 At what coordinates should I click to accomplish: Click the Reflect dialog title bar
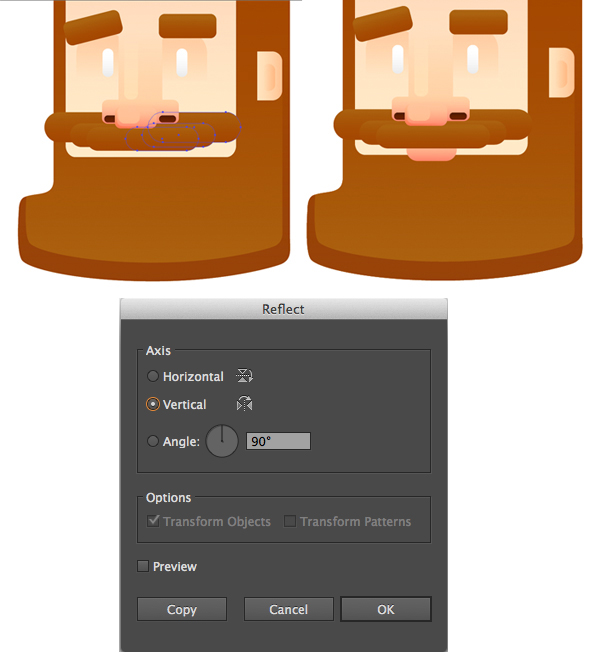tap(283, 309)
